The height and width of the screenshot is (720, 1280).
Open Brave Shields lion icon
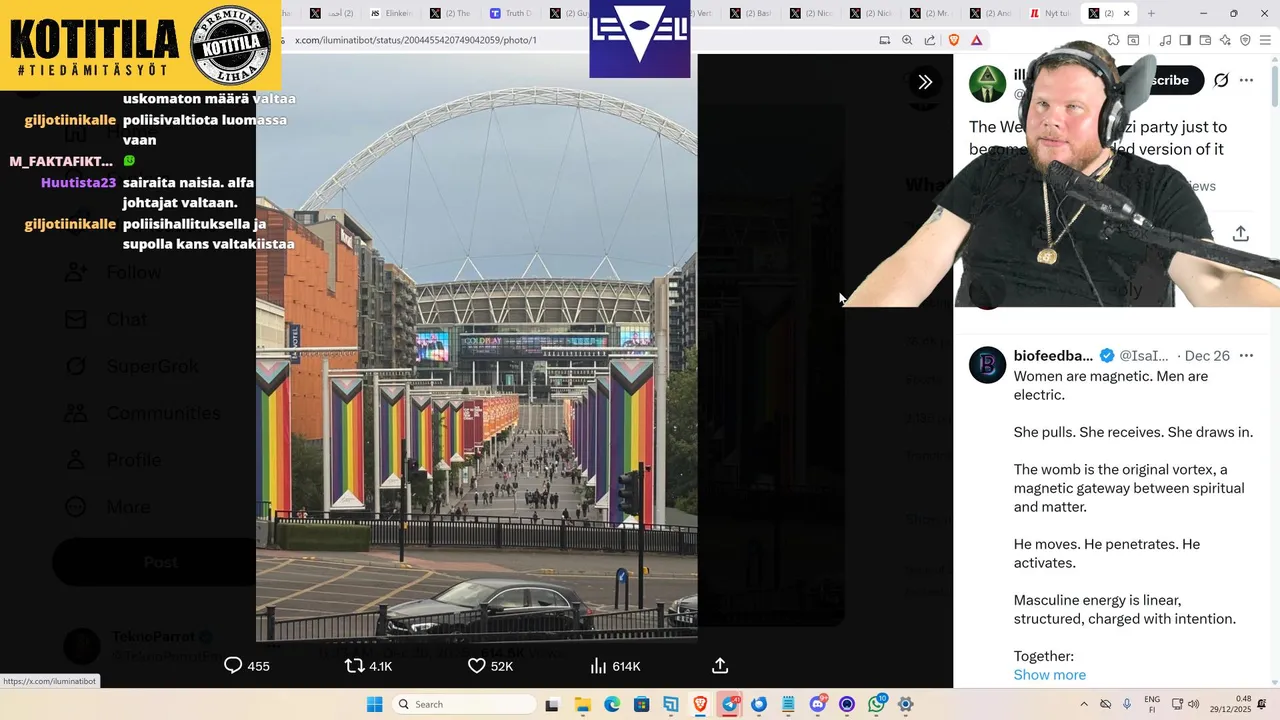point(953,40)
